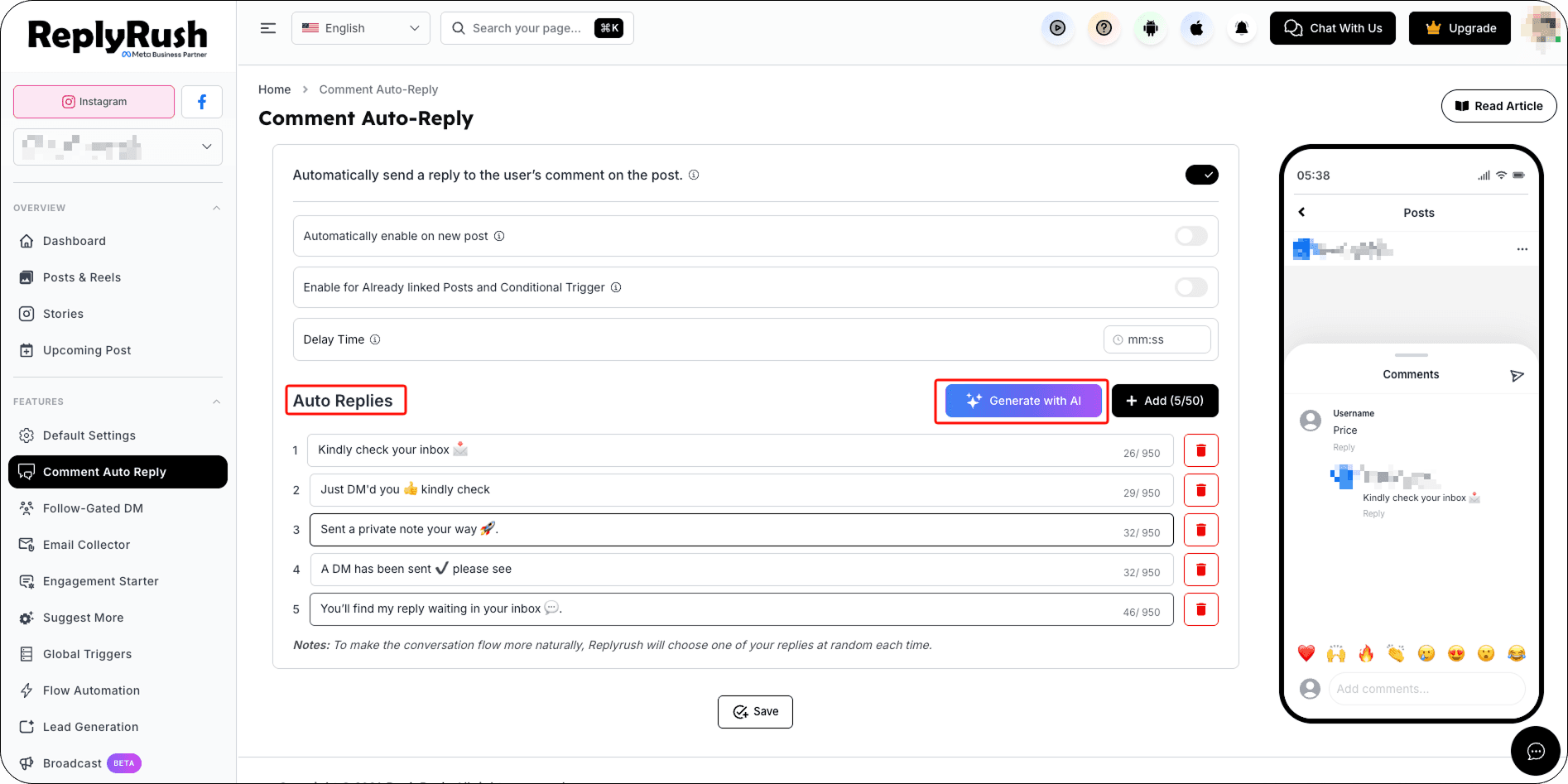Click the Home breadcrumb link

(275, 89)
